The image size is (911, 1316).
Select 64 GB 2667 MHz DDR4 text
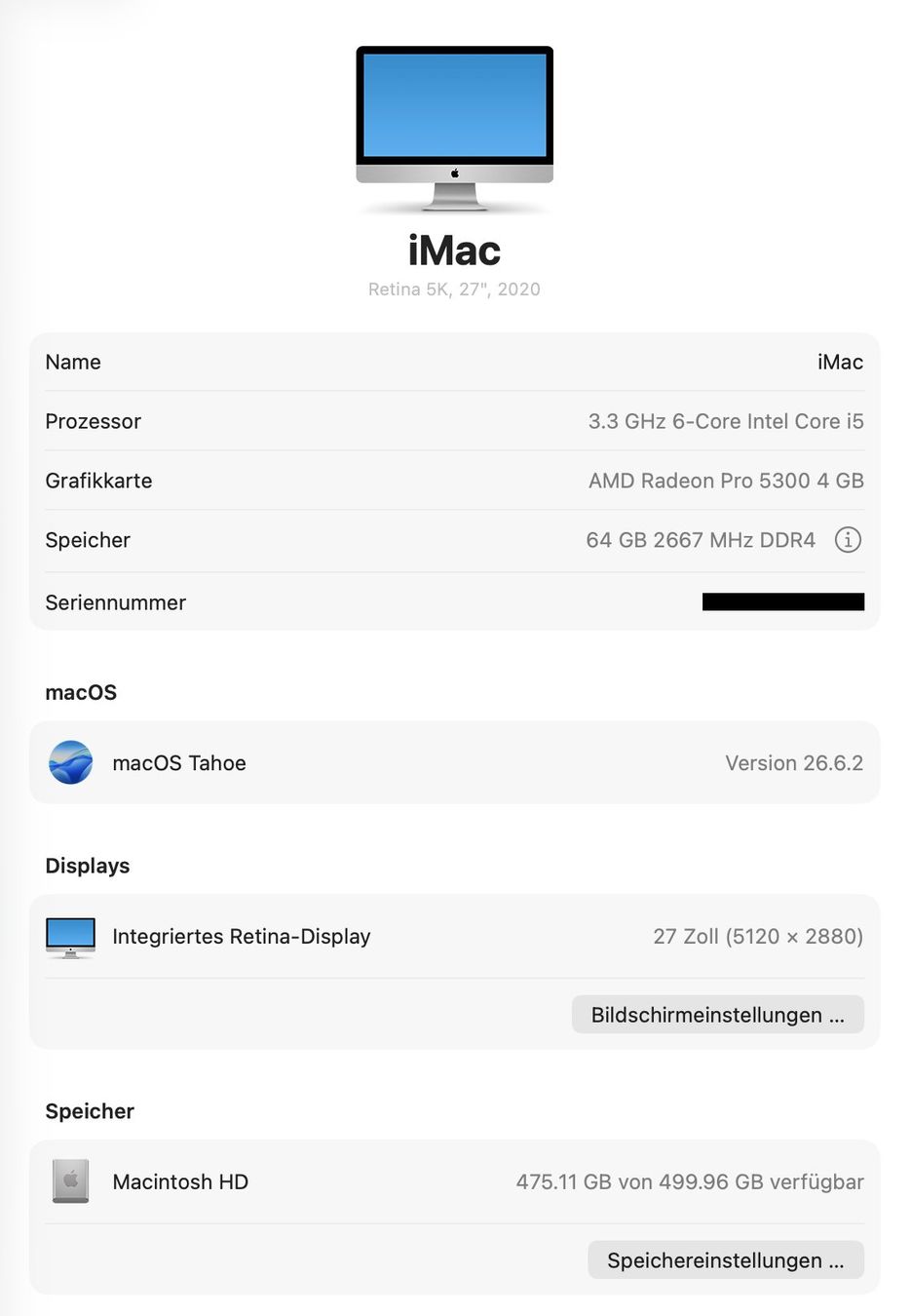[x=701, y=540]
